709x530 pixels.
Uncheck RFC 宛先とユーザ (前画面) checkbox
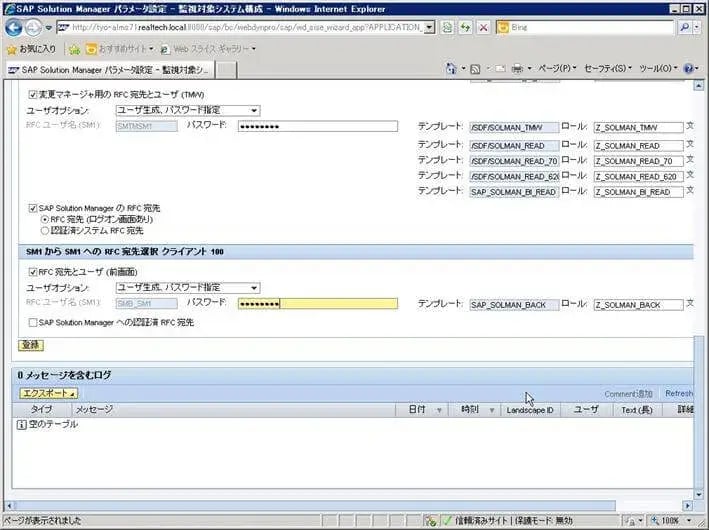pyautogui.click(x=33, y=272)
